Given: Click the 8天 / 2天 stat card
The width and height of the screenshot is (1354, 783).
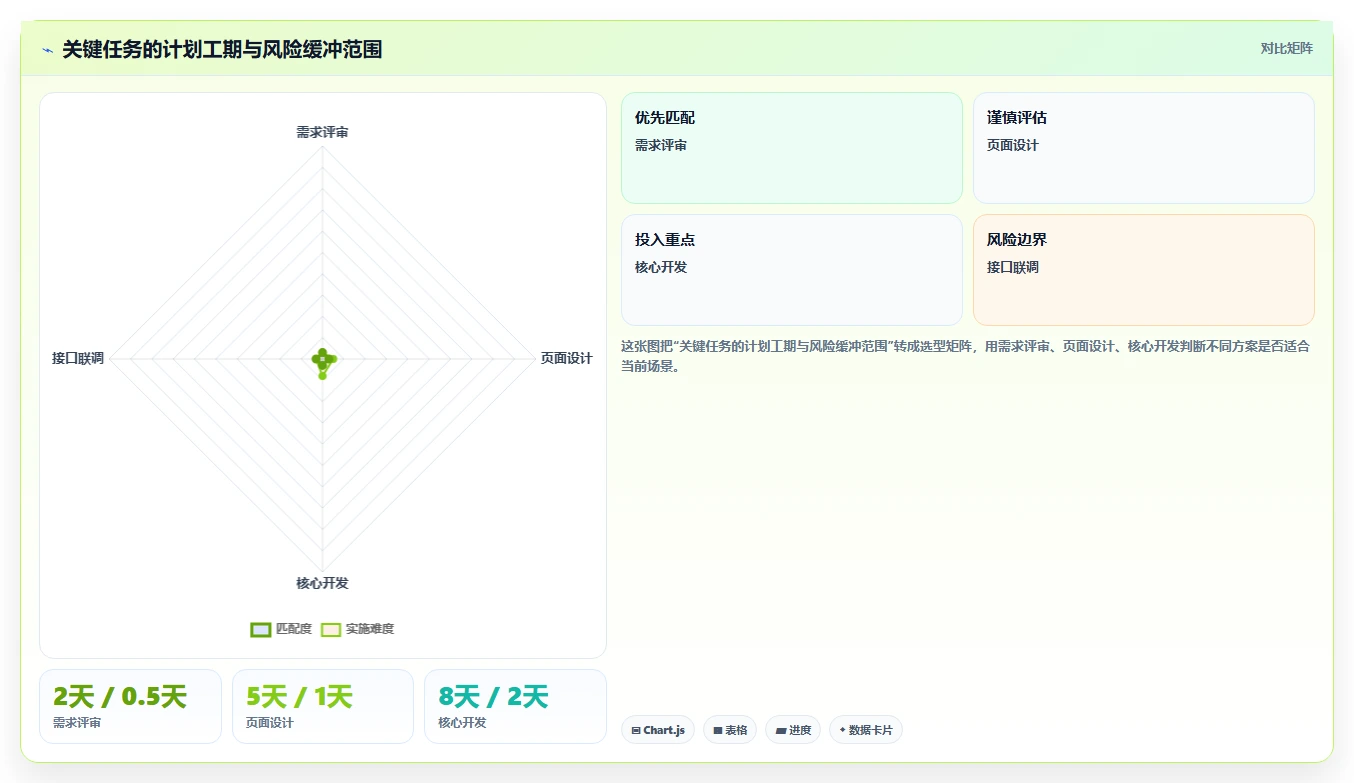Looking at the screenshot, I should point(515,706).
